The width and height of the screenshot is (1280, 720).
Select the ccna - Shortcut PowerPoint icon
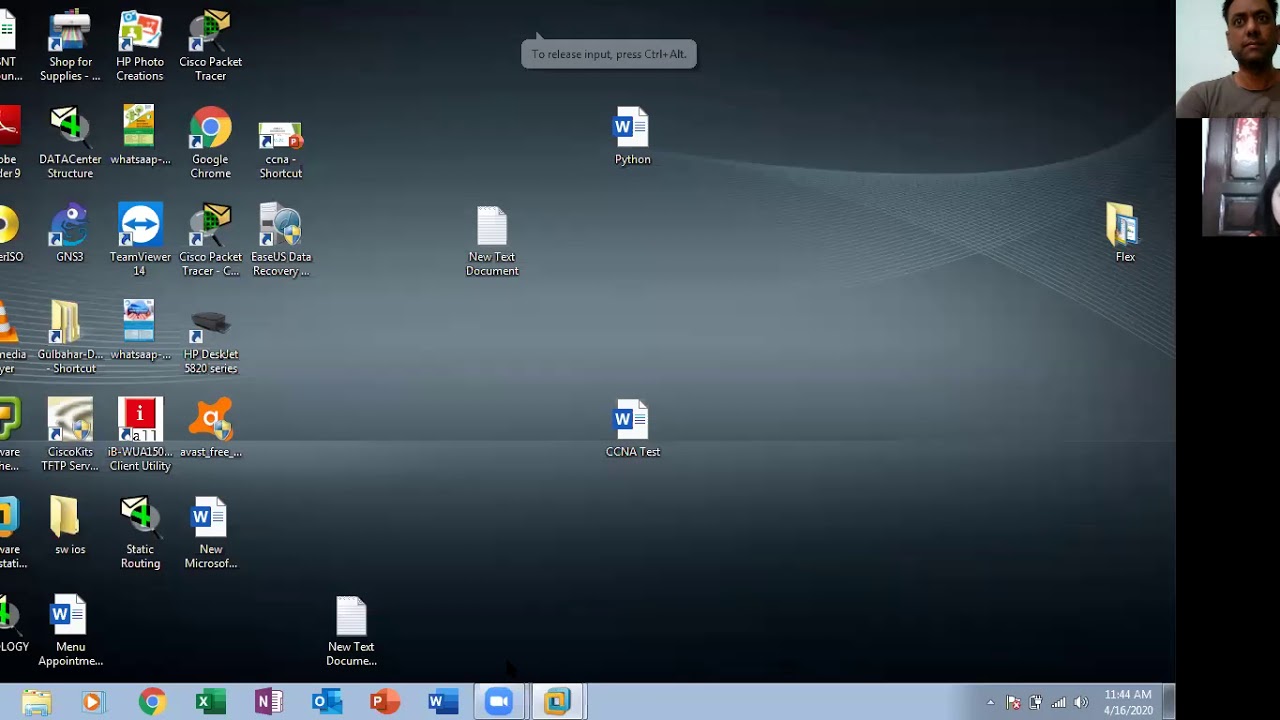tap(280, 150)
